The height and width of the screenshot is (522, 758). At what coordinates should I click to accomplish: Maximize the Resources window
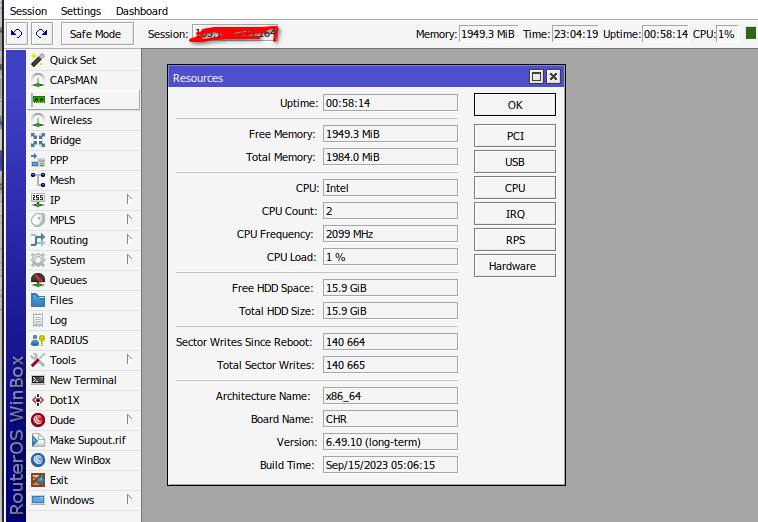point(536,77)
